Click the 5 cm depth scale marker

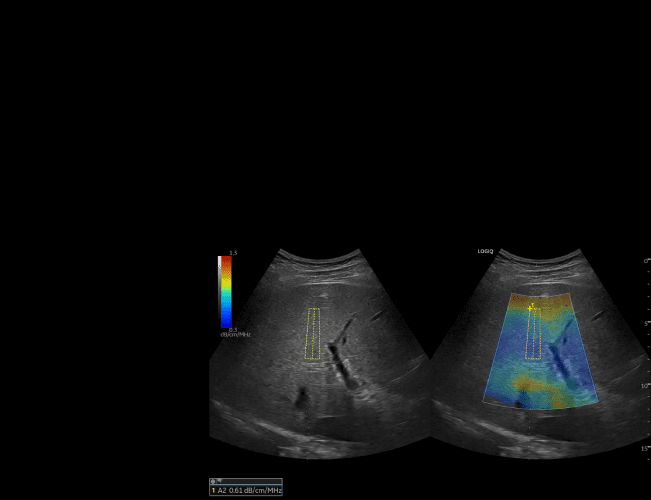click(646, 323)
